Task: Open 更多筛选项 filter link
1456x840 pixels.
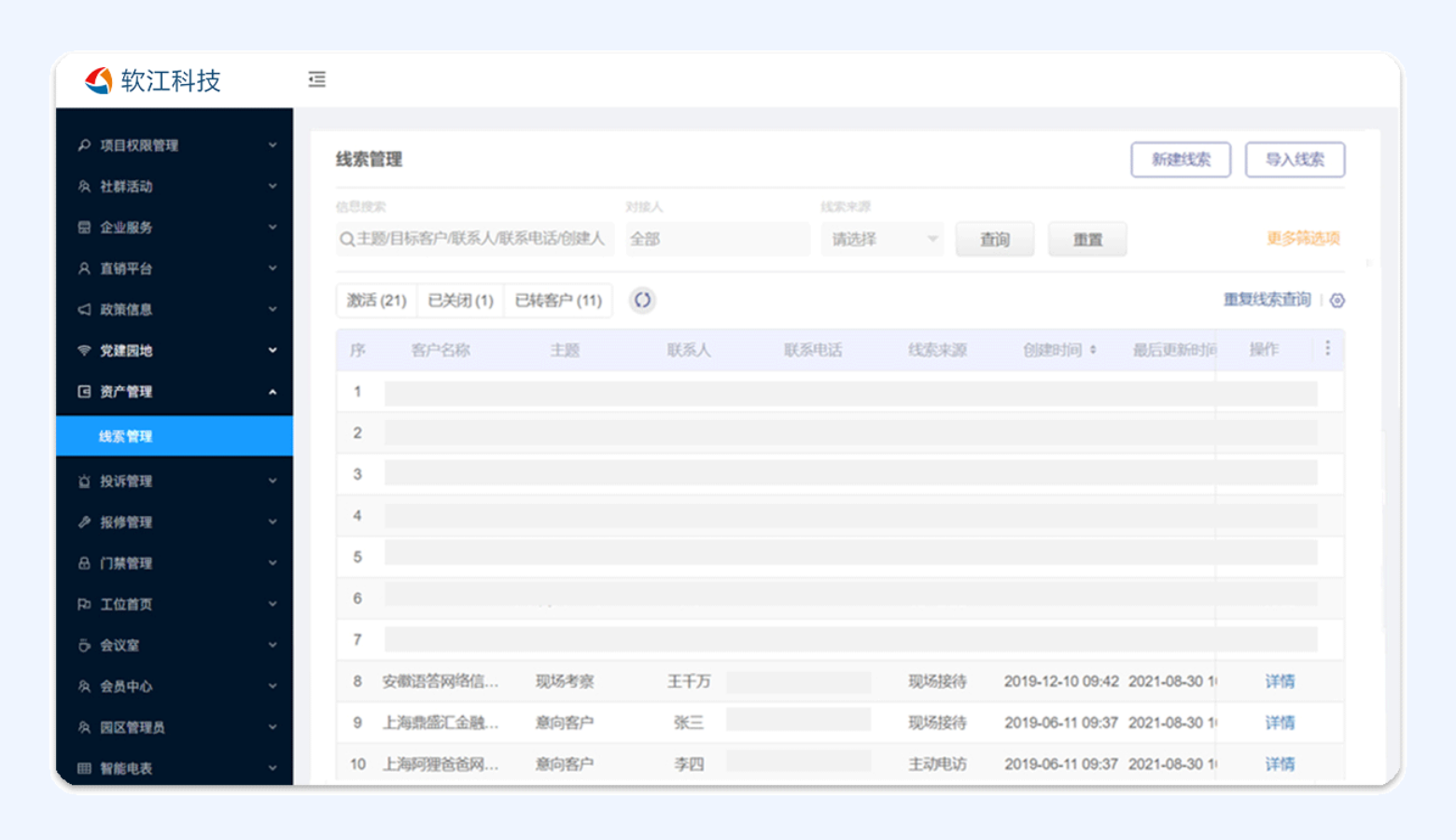Action: pos(1303,239)
